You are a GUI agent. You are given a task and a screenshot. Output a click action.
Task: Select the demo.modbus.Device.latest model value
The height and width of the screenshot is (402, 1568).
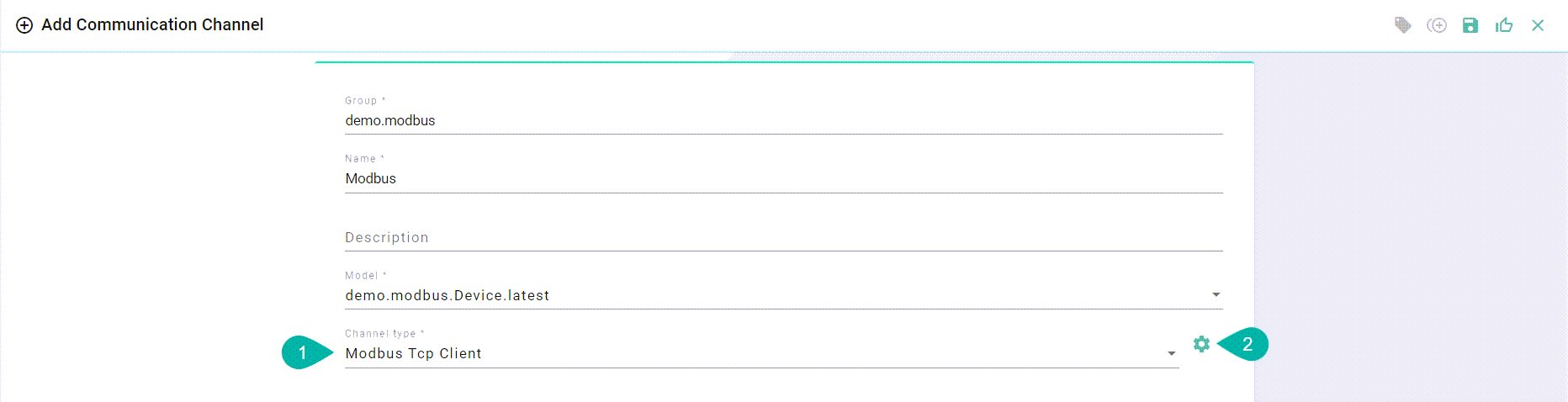pos(447,295)
